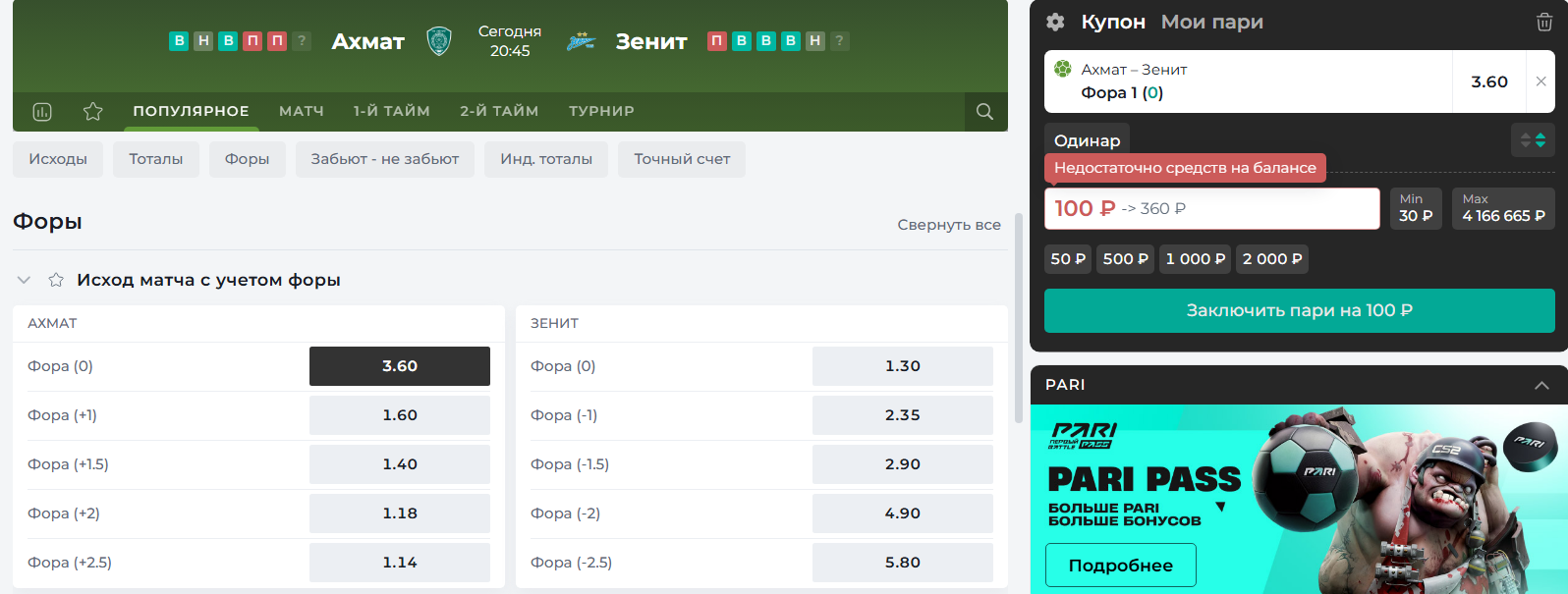Click Заключить пари на 100 ₽
Image resolution: width=1568 pixels, height=594 pixels.
1300,310
